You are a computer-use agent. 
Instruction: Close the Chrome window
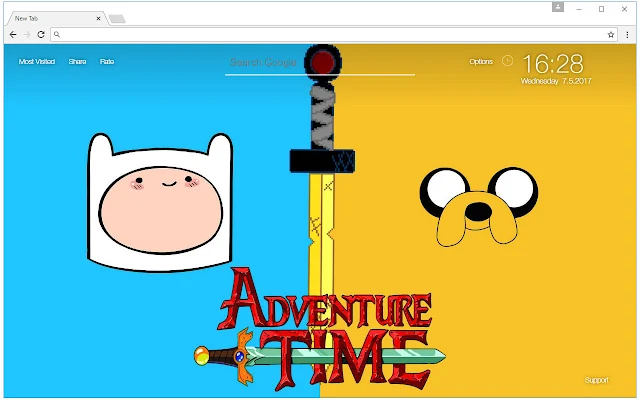pos(624,9)
